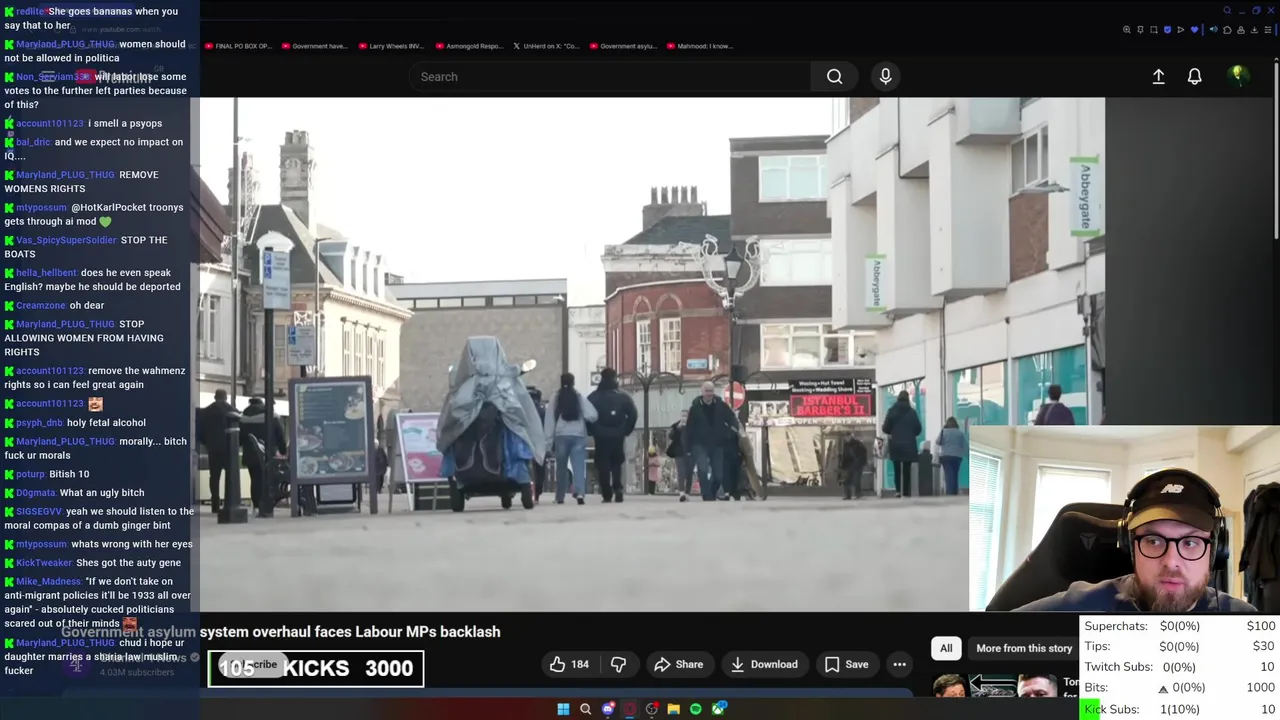The width and height of the screenshot is (1280, 720).
Task: Click the 'Twitch Subs:' goal row
Action: point(1180,667)
